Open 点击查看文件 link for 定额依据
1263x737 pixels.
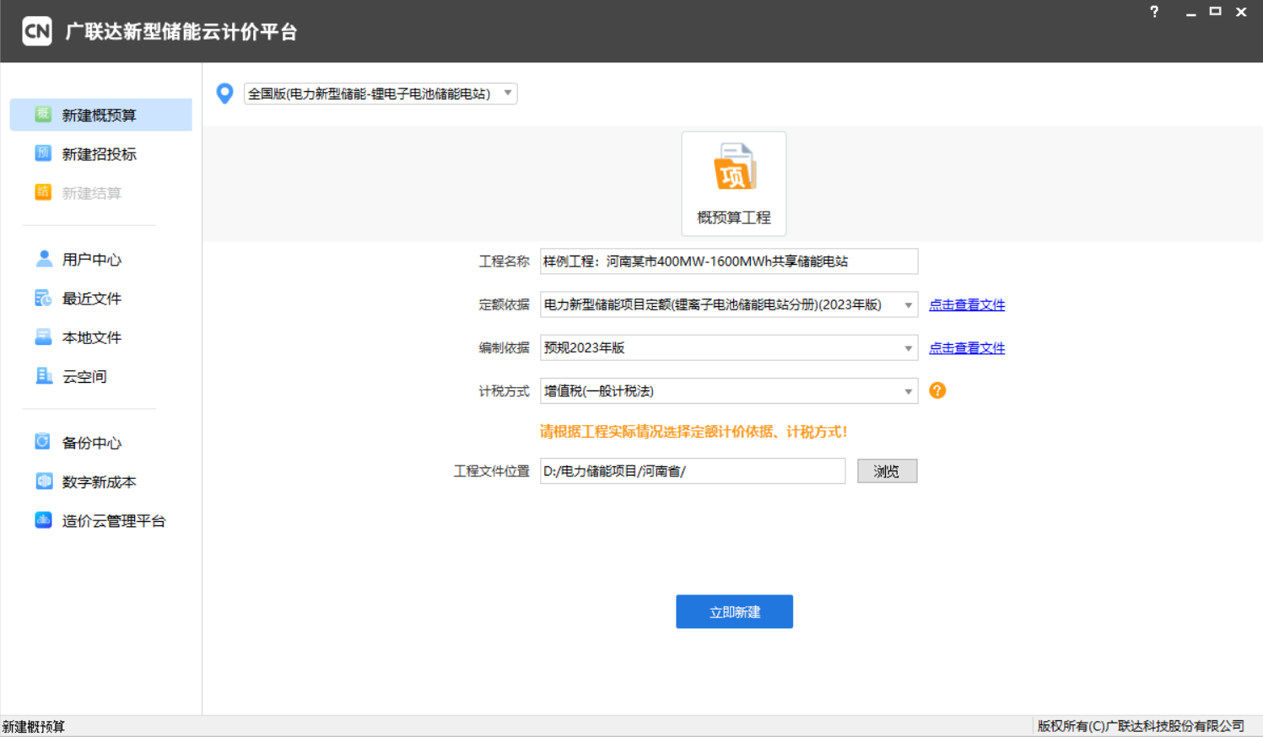click(967, 305)
